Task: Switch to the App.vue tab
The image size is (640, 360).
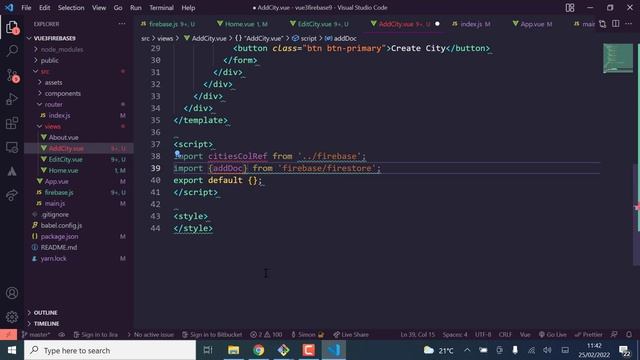Action: (x=532, y=24)
